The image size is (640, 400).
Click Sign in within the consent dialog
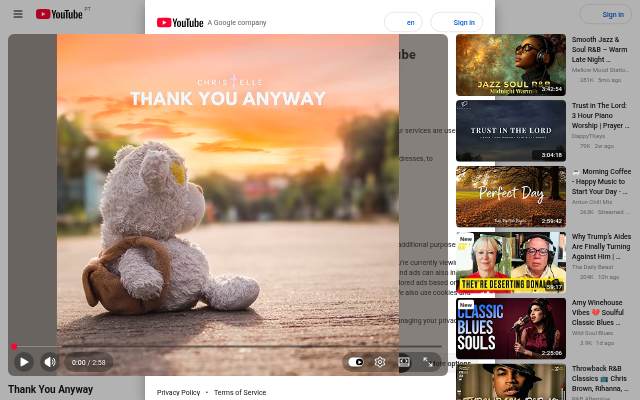pos(457,22)
